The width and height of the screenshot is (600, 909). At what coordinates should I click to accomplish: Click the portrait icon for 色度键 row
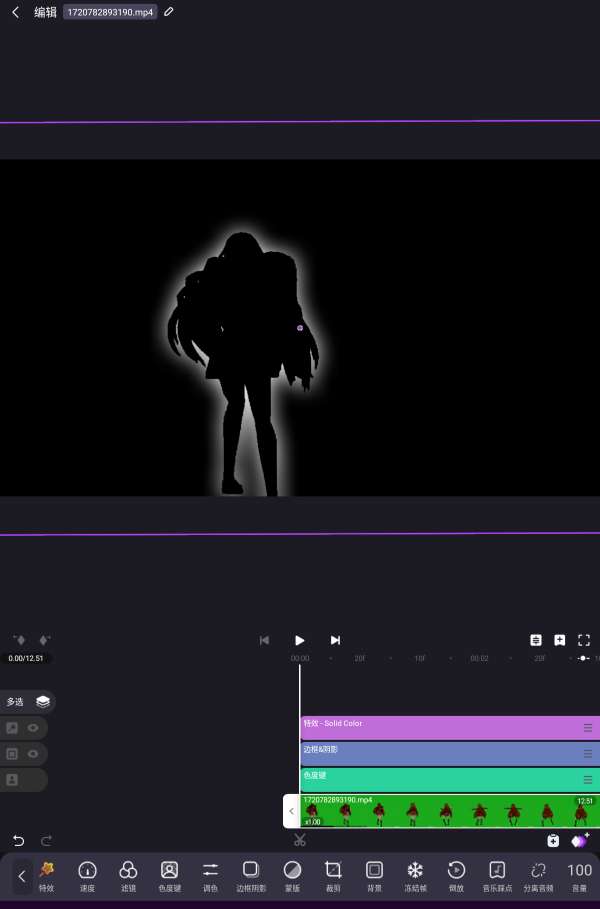point(12,780)
